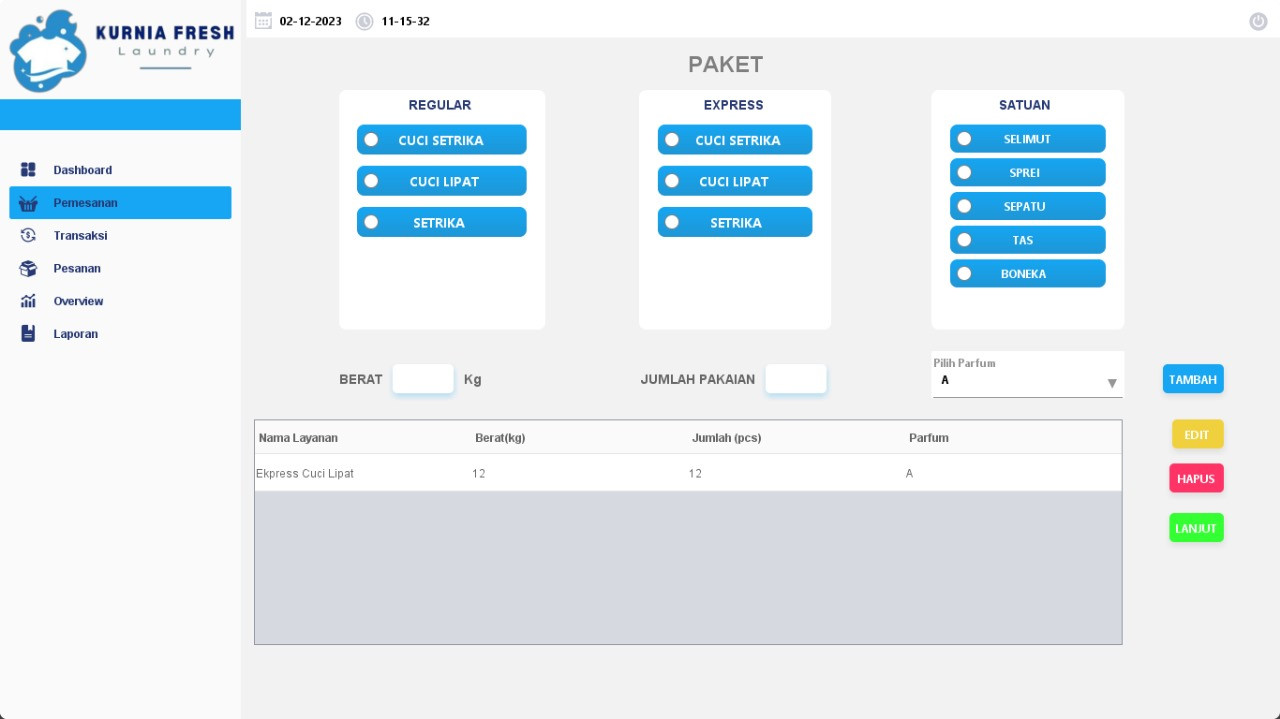Focus the BERAT weight input field
This screenshot has height=719, width=1280.
[423, 379]
